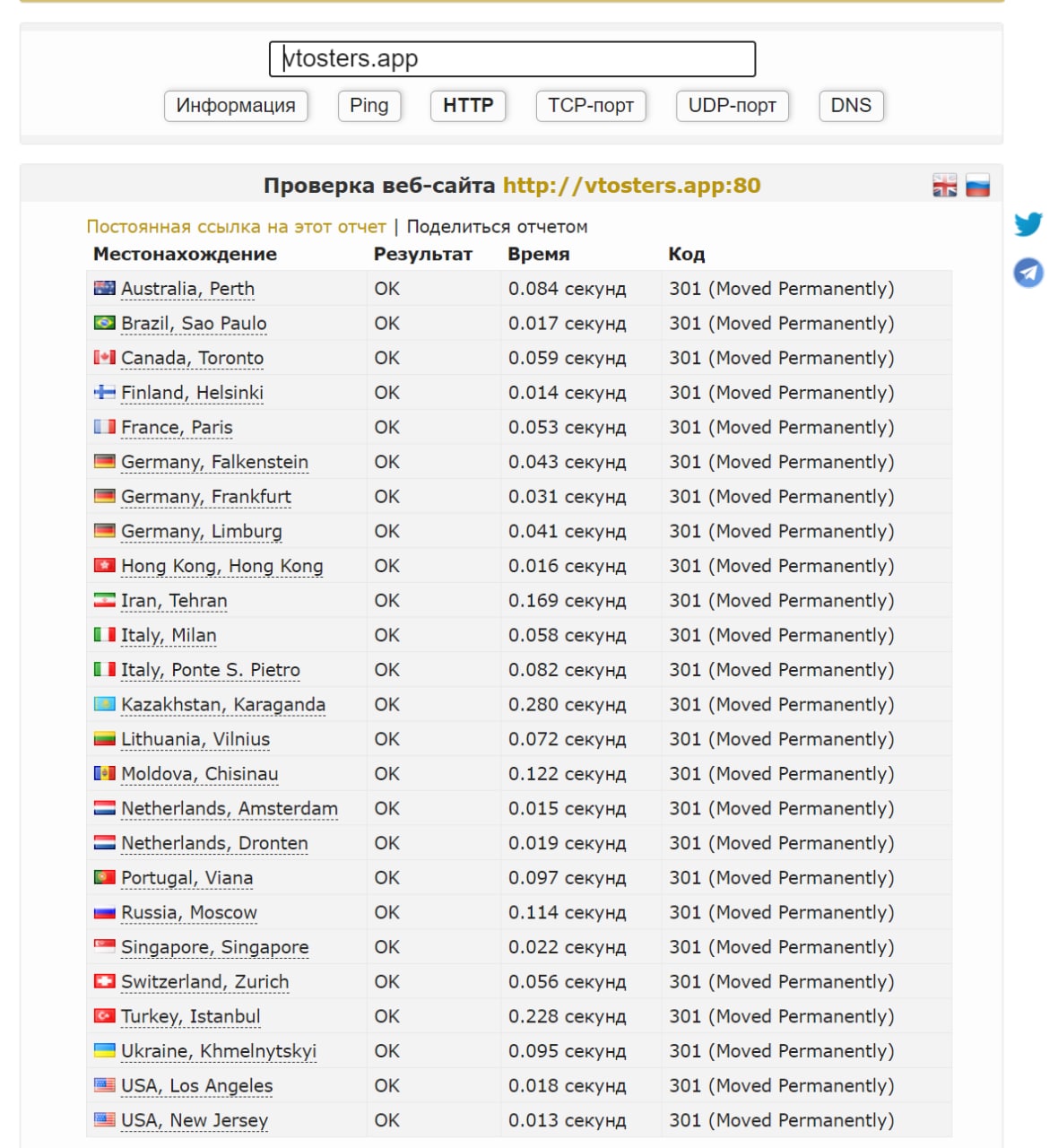Image resolution: width=1058 pixels, height=1148 pixels.
Task: Click the Moldova flag icon
Action: 105,773
